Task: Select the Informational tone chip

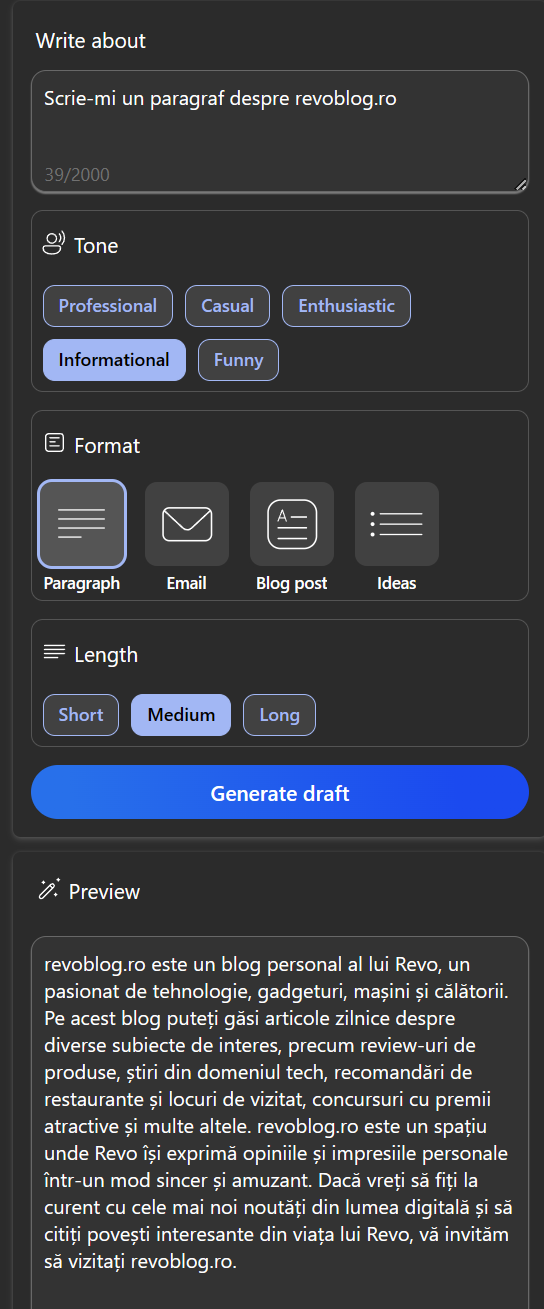Action: pos(114,360)
